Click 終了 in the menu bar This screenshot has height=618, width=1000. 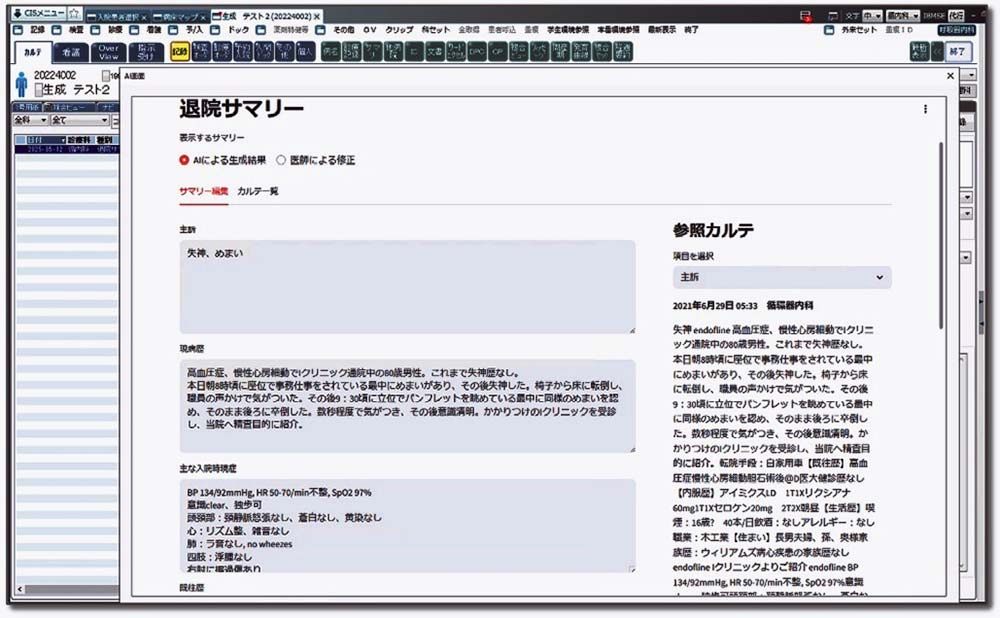tap(691, 30)
